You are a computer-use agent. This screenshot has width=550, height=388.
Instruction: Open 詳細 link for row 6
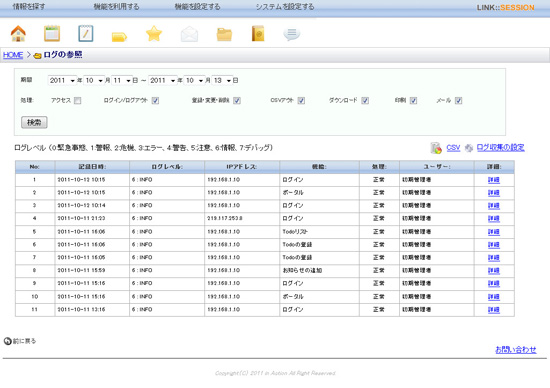click(494, 245)
